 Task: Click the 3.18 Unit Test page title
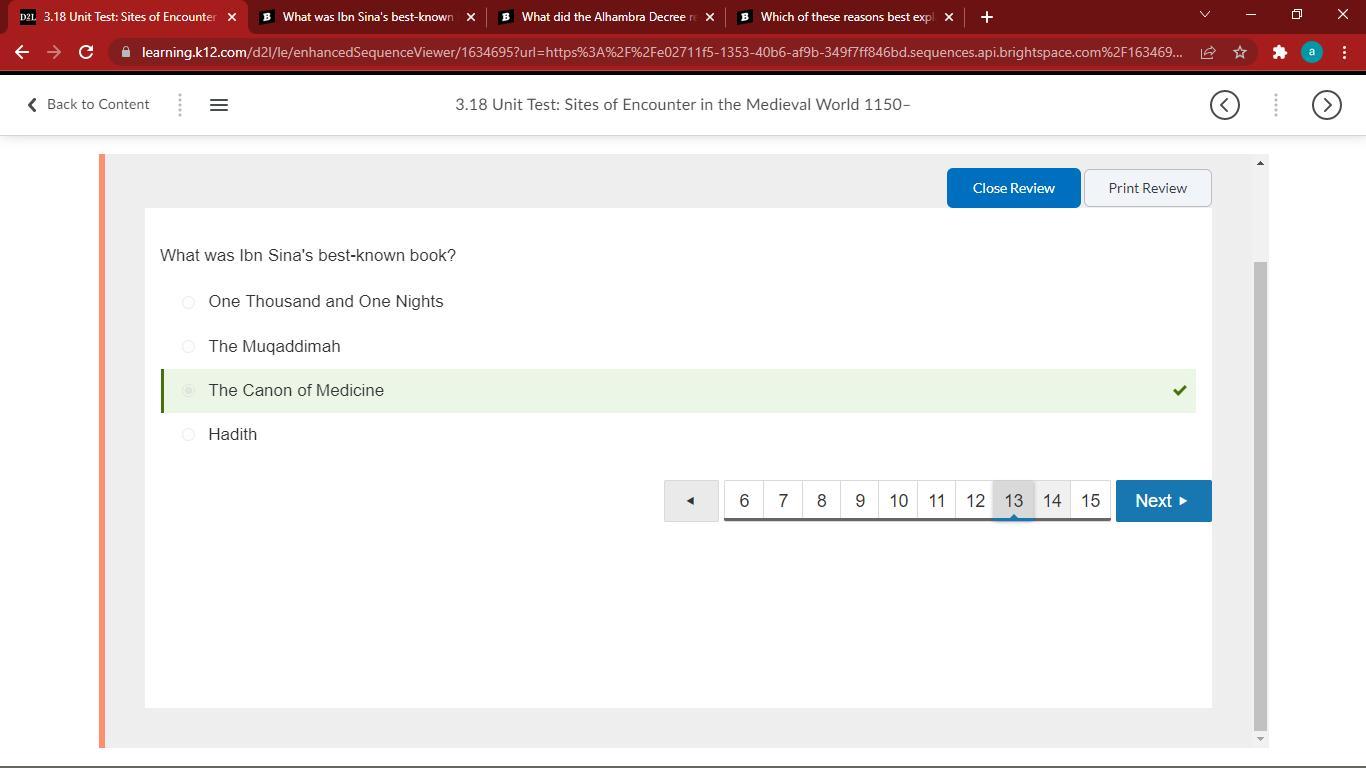point(683,104)
